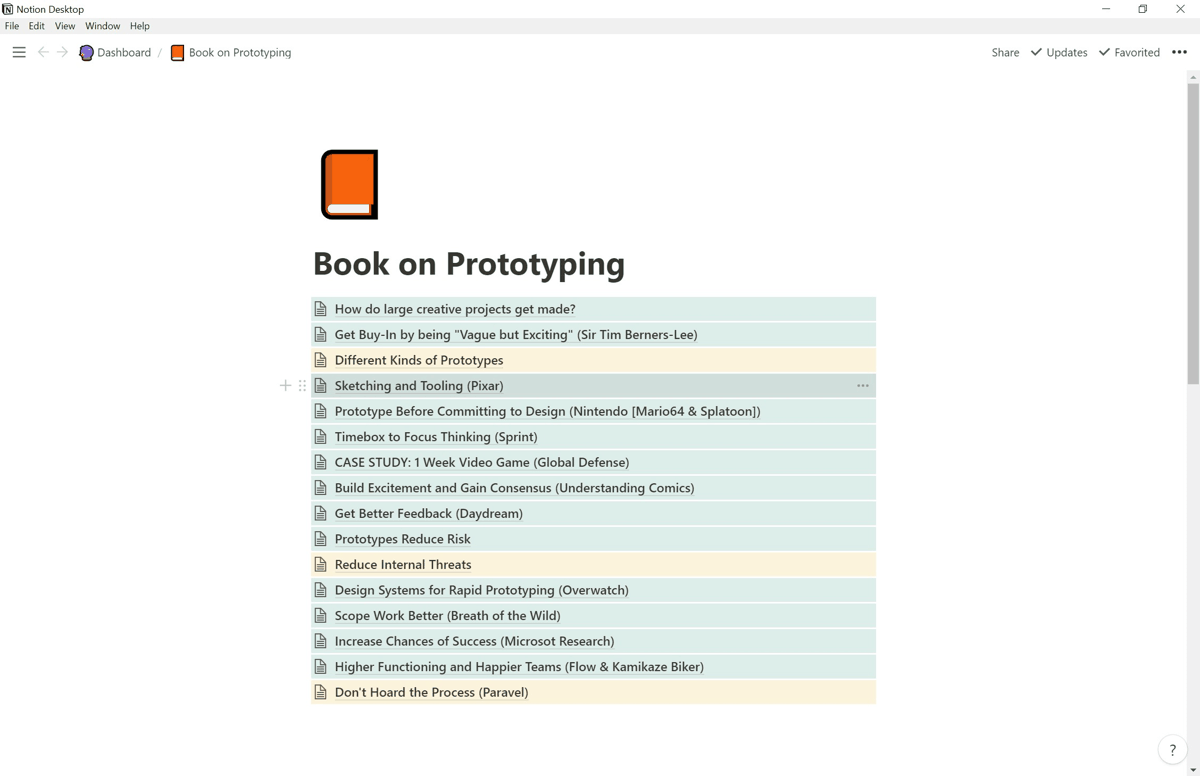1200x776 pixels.
Task: Click page icon of Reduce Internal Threats
Action: [320, 564]
